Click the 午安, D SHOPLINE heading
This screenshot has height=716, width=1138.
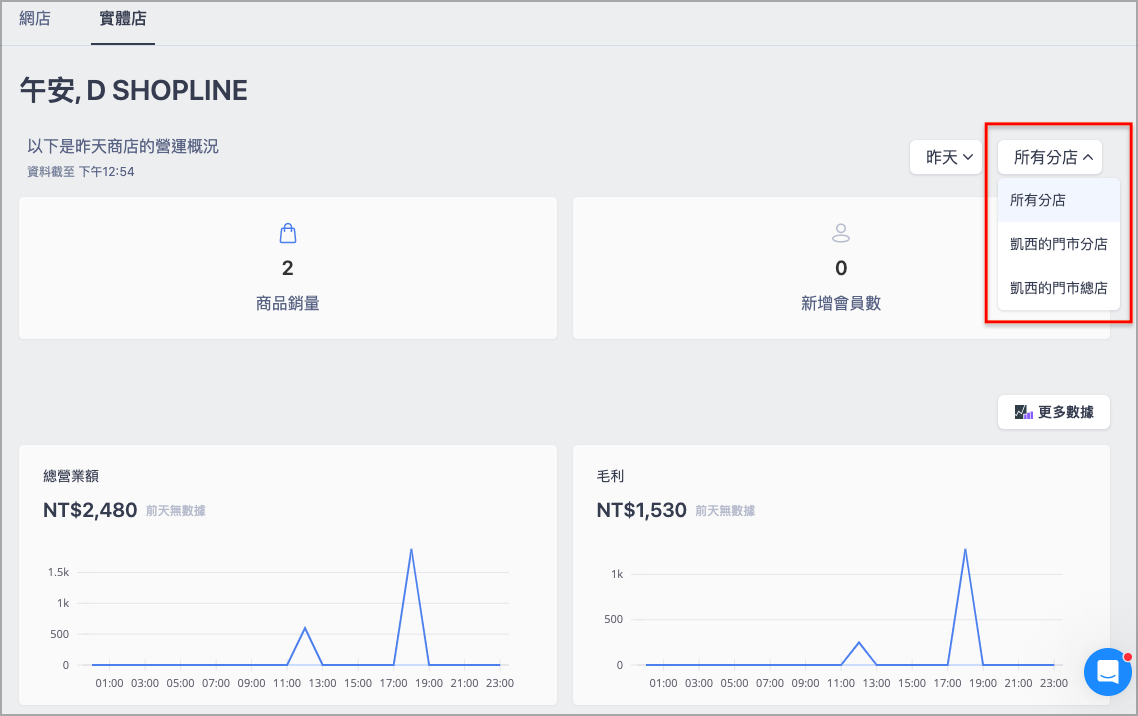[x=134, y=91]
